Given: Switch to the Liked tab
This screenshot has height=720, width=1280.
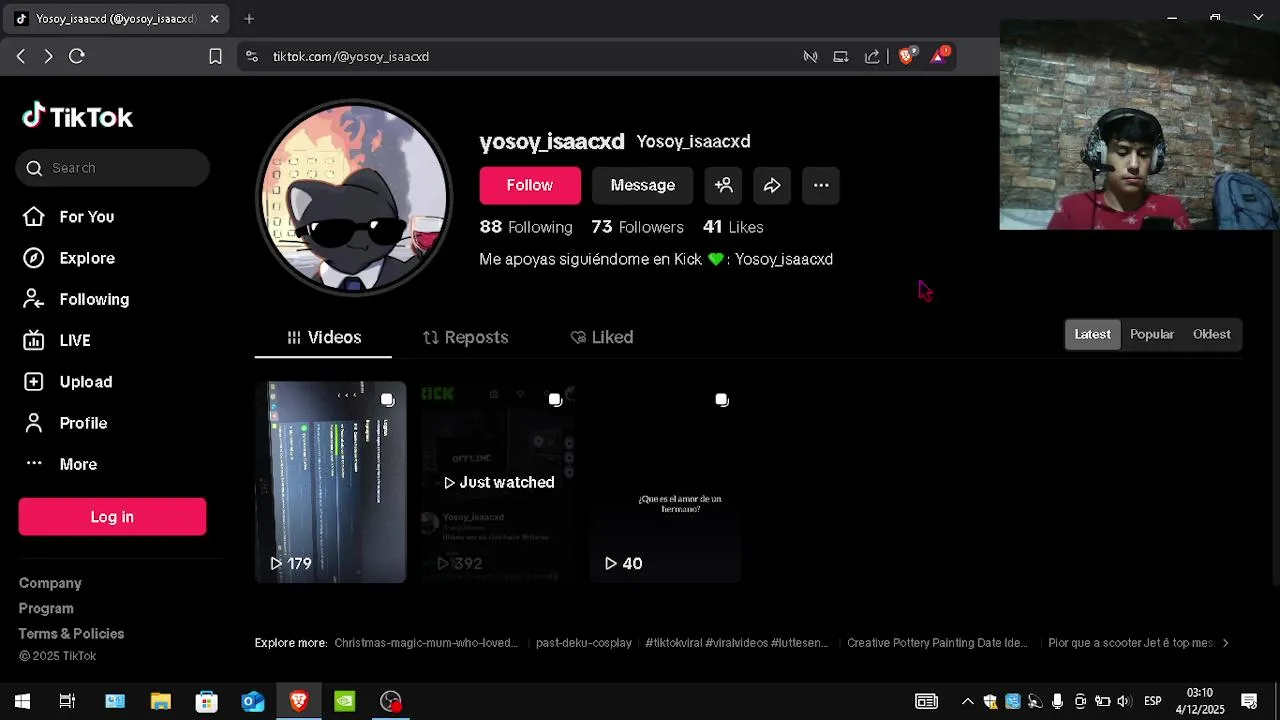Looking at the screenshot, I should (x=602, y=337).
